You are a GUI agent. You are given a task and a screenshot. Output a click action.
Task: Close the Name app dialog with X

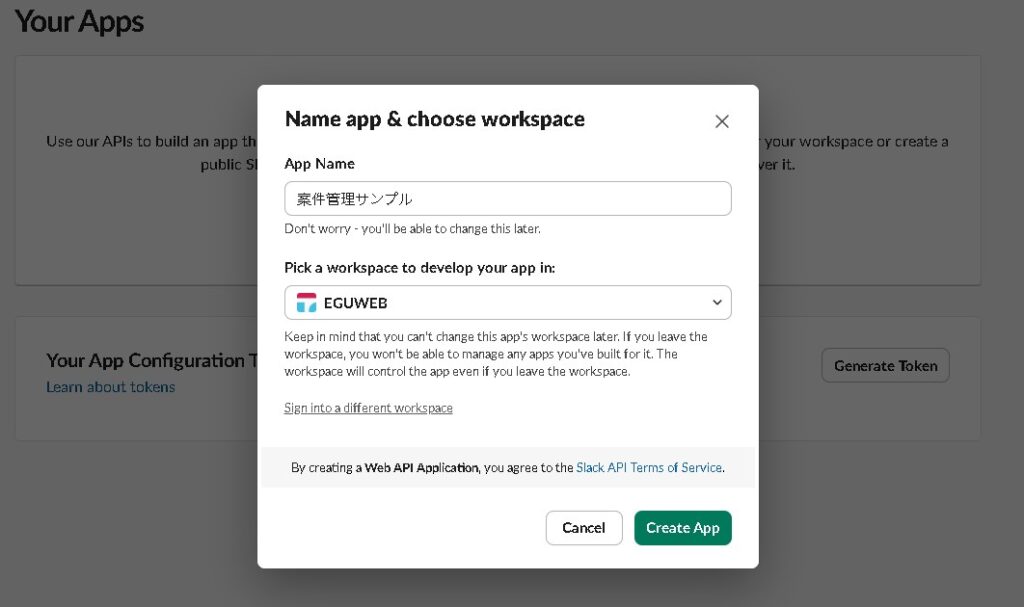(x=721, y=122)
